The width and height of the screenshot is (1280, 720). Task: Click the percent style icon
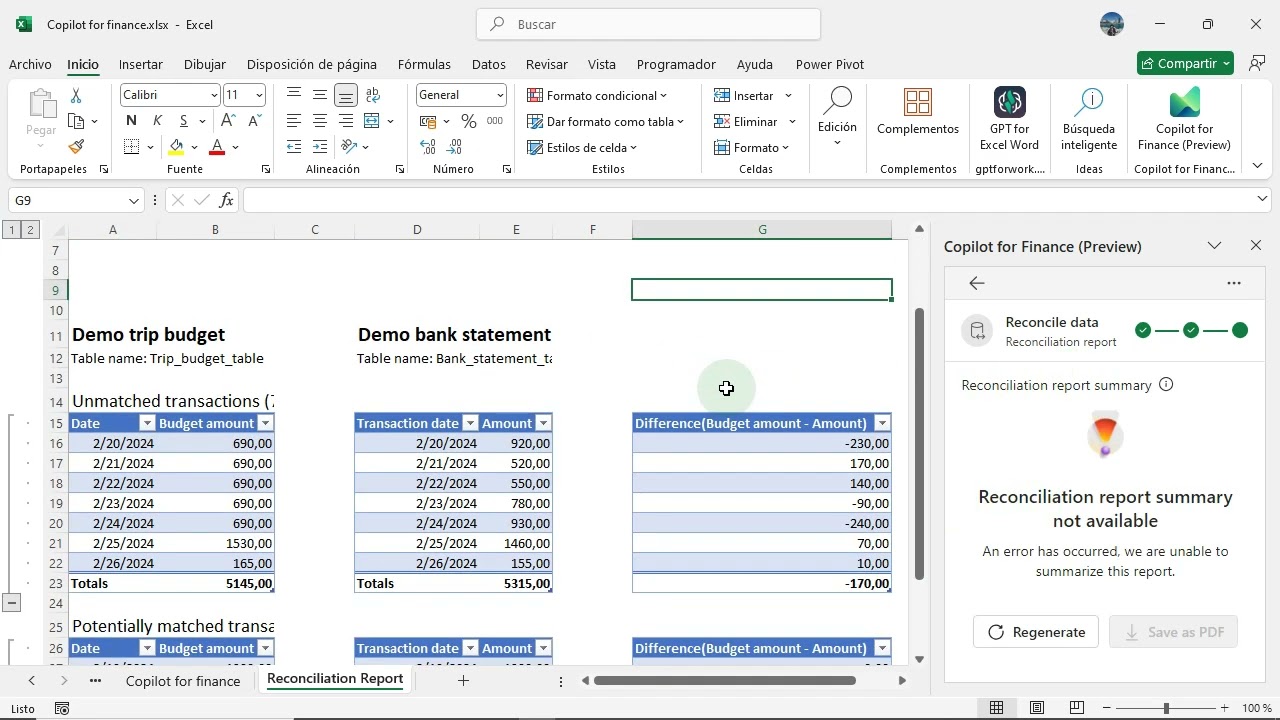click(468, 121)
